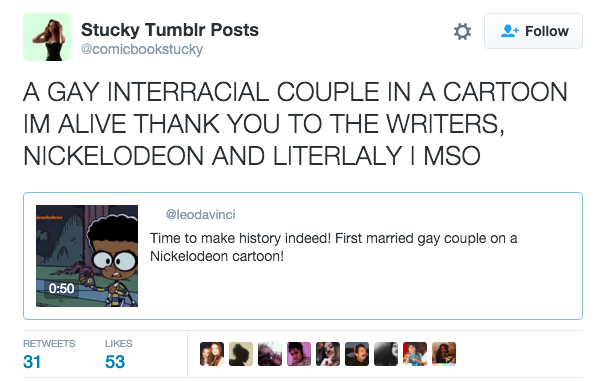Open second liker avatar with dark silhouette
Screen dimensions: 613x381
(241, 354)
